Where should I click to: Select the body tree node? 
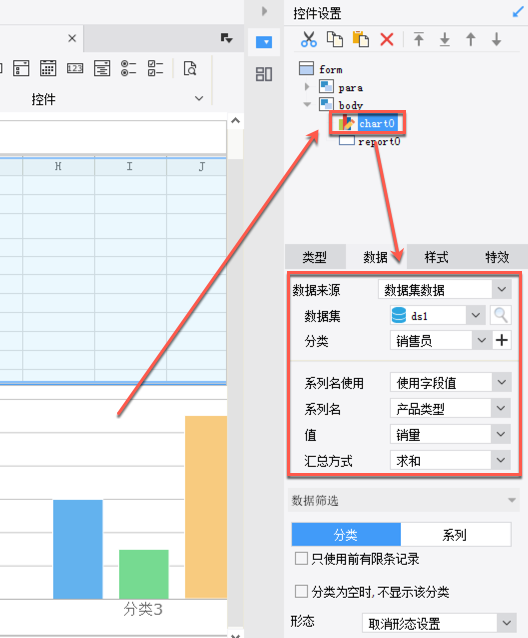351,105
